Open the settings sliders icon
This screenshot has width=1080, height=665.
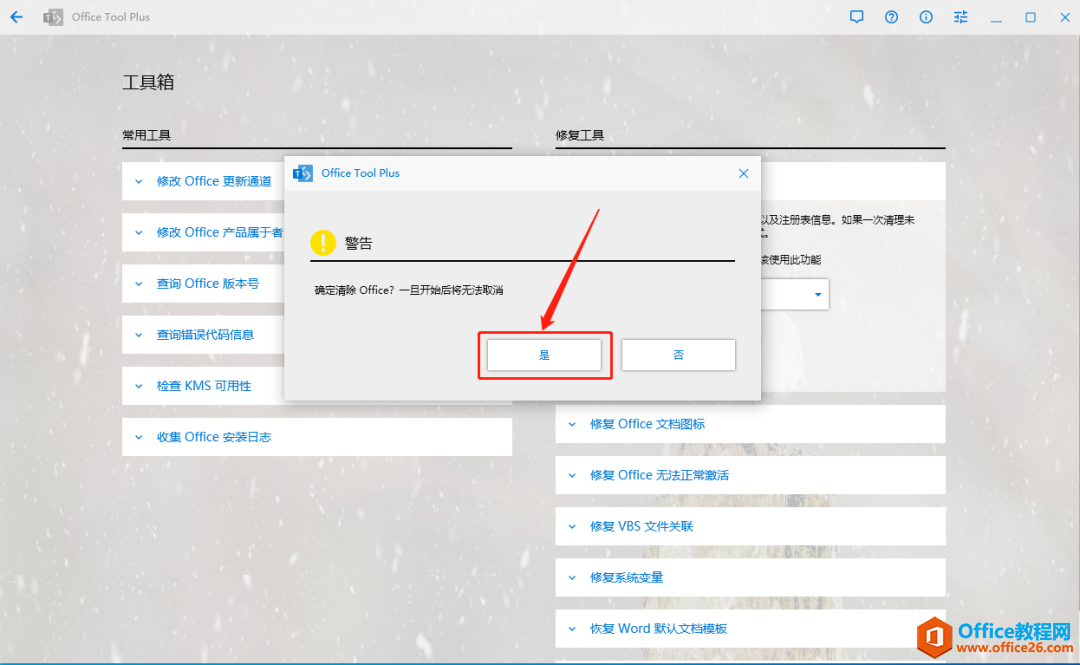pyautogui.click(x=960, y=17)
